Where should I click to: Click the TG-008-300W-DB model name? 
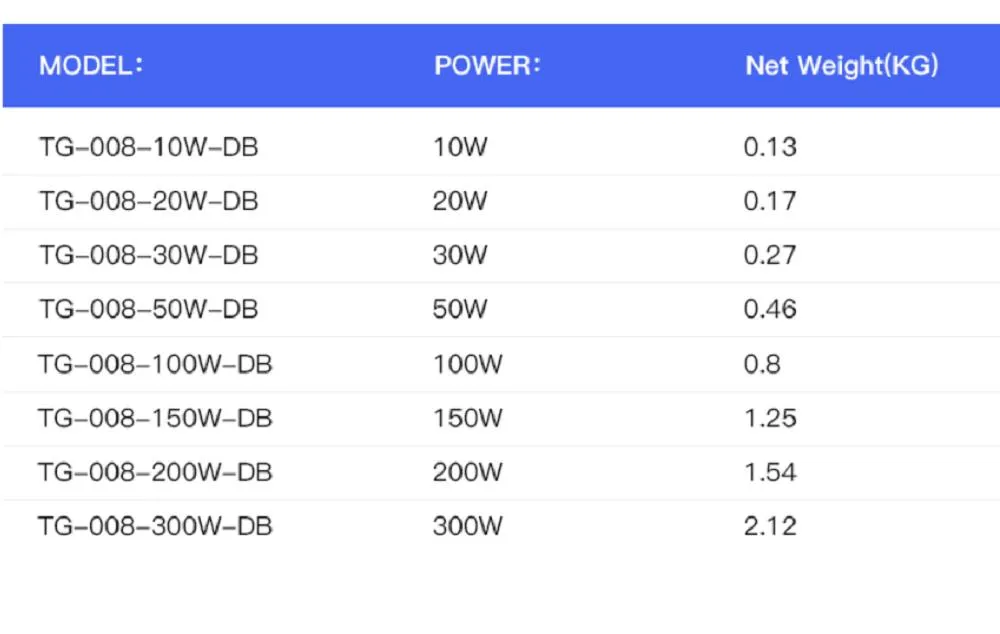[155, 526]
